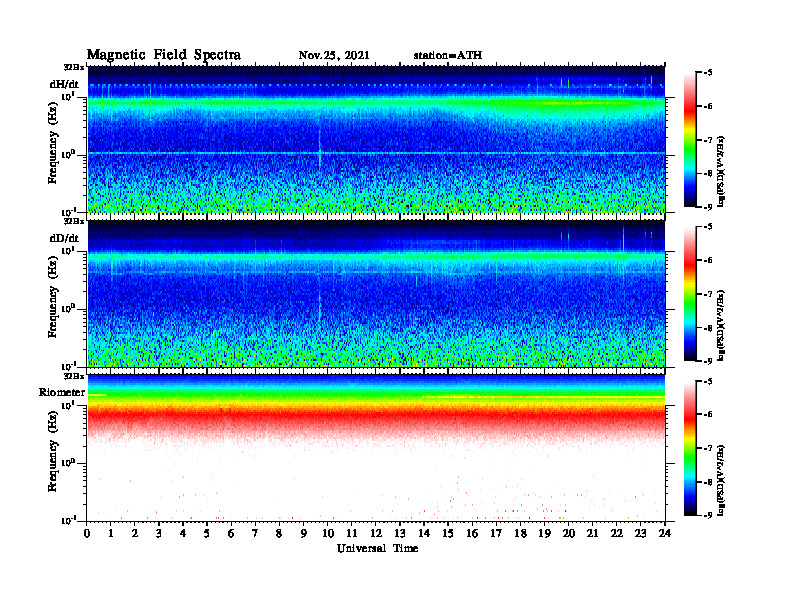Click the "station=ATH" label
The image size is (792, 612).
tap(448, 56)
